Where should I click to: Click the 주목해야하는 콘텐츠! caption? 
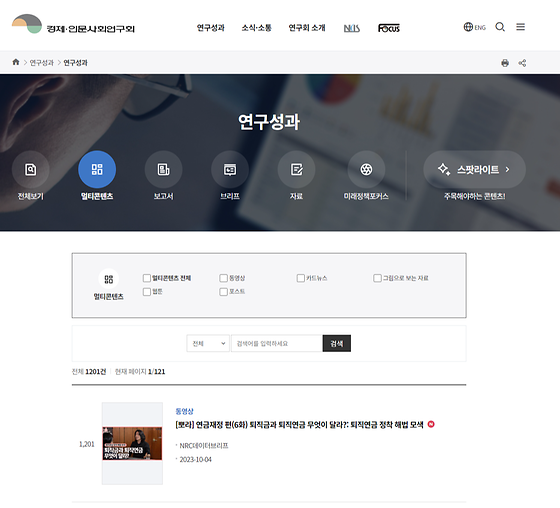pyautogui.click(x=475, y=196)
